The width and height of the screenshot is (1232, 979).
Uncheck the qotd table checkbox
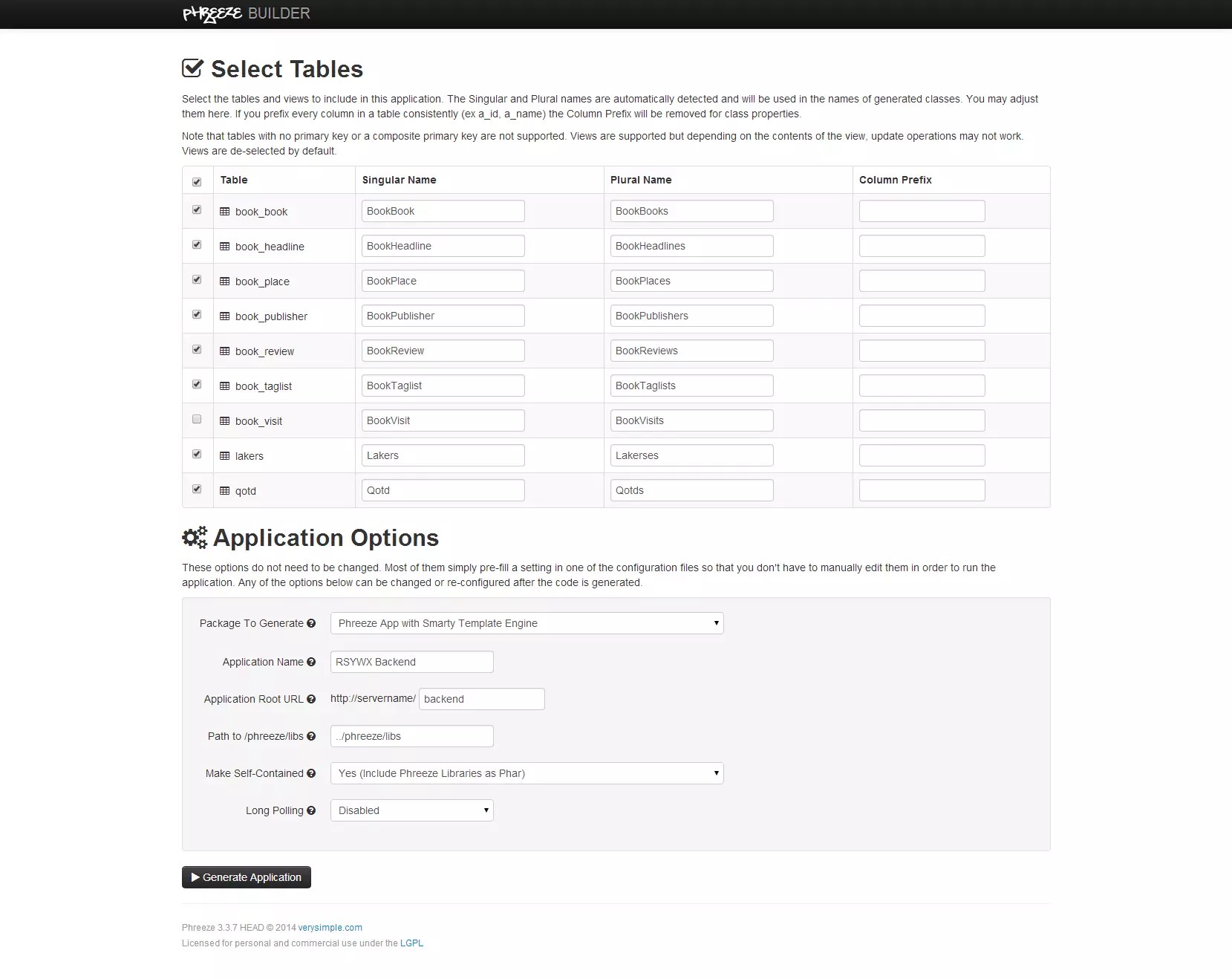tap(197, 489)
